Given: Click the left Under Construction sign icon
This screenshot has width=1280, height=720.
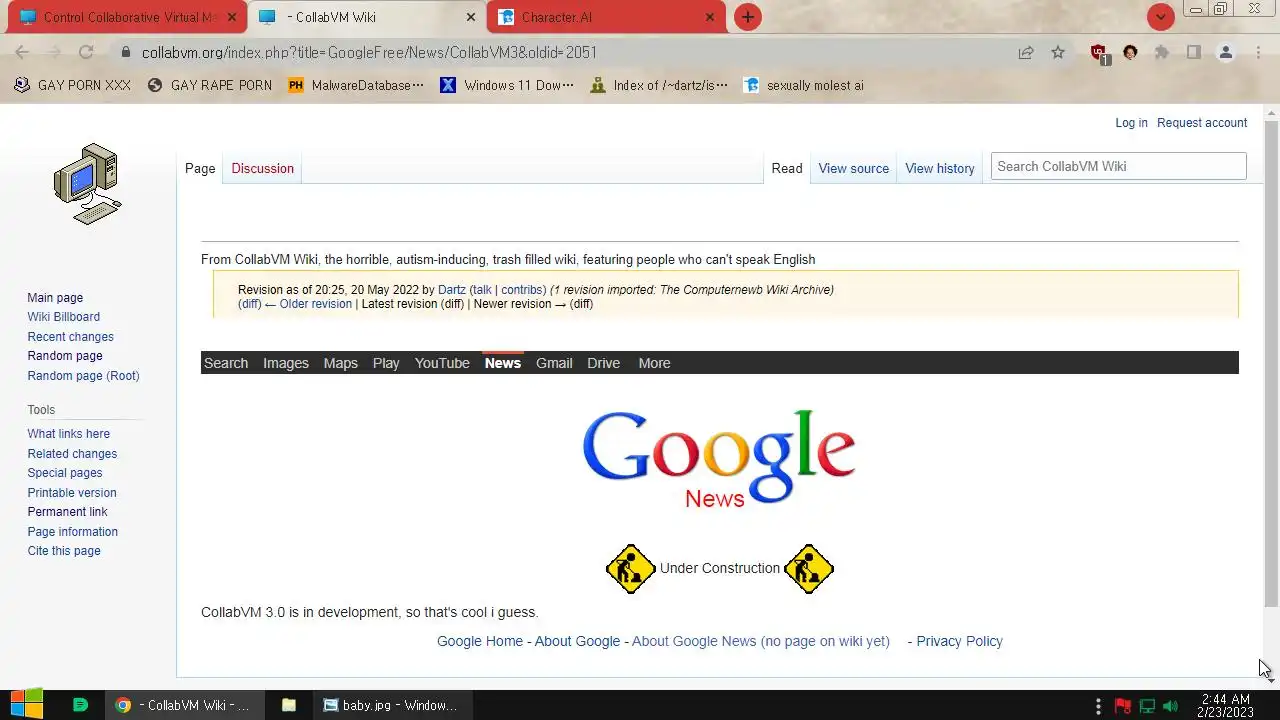Looking at the screenshot, I should click(x=630, y=568).
